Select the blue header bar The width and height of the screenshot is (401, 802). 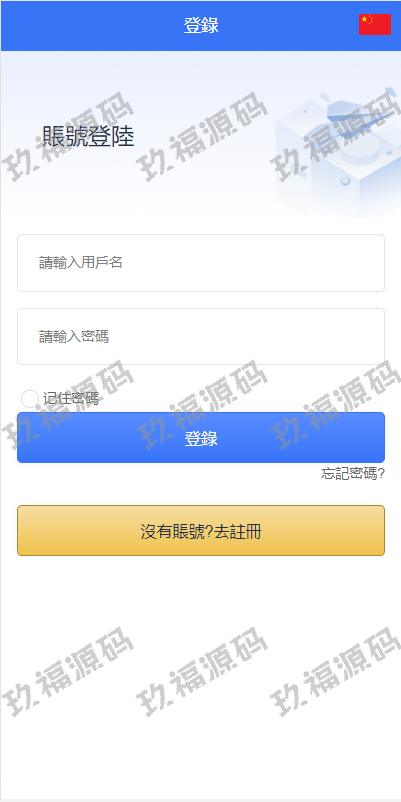200,26
